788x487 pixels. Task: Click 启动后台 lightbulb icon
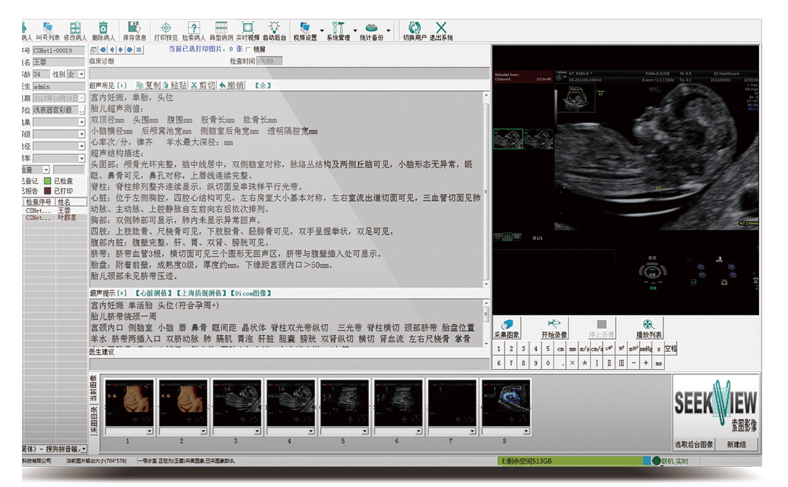coord(274,31)
